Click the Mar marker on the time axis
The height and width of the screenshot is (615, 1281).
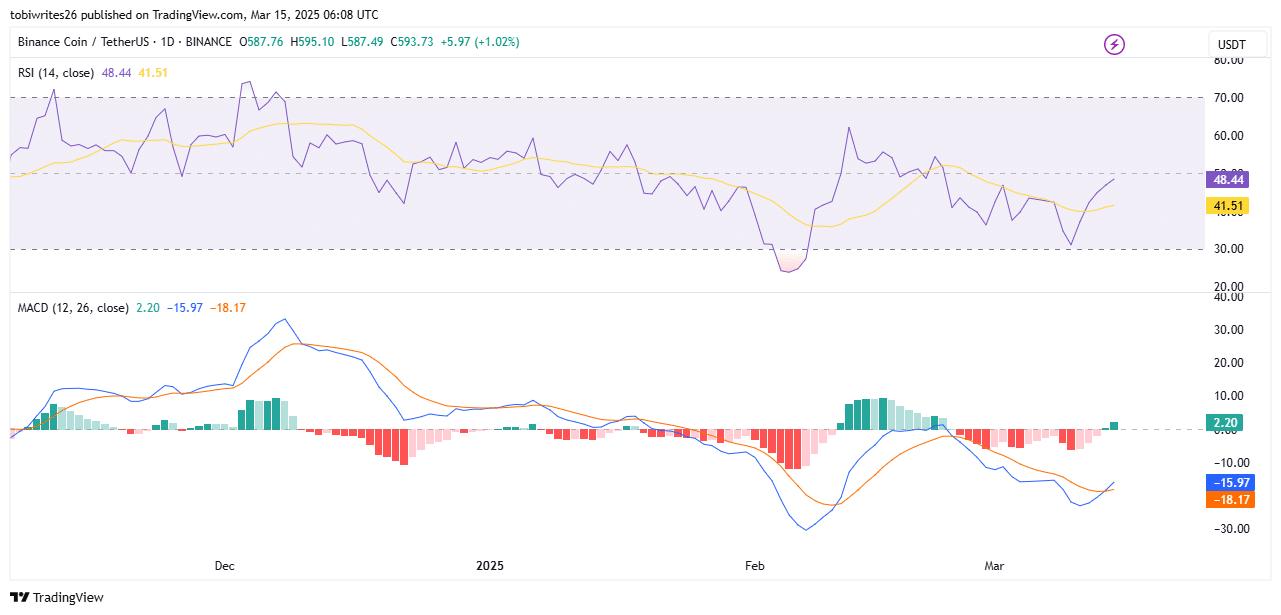(995, 565)
